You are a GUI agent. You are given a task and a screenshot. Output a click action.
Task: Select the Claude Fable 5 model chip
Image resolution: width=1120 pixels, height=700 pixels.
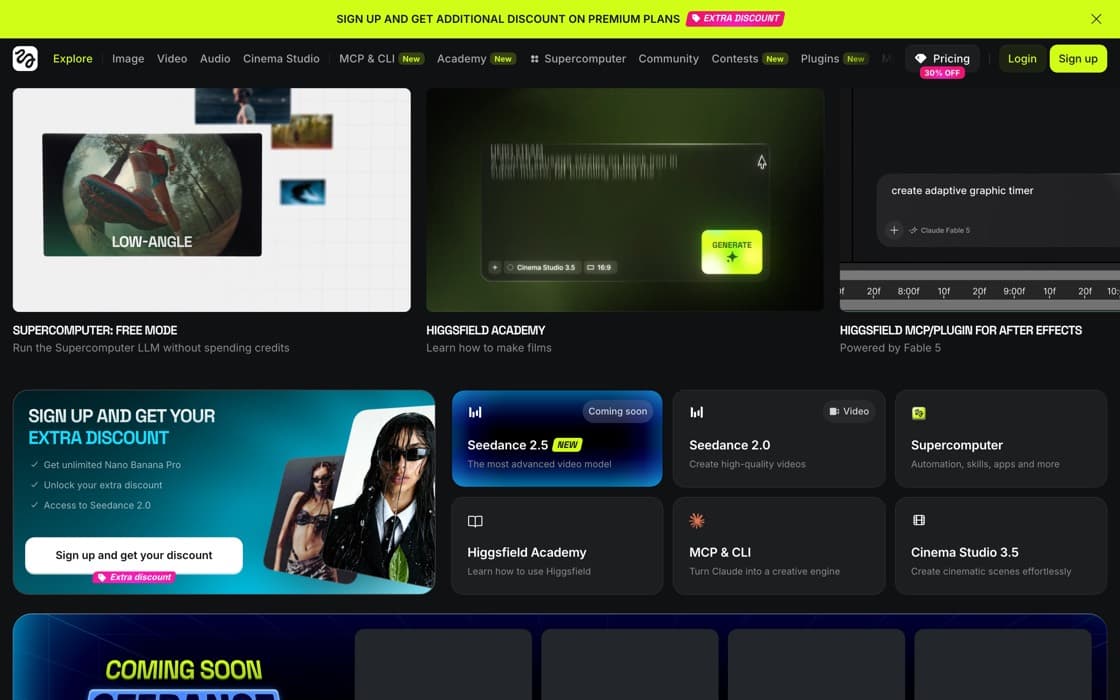939,230
